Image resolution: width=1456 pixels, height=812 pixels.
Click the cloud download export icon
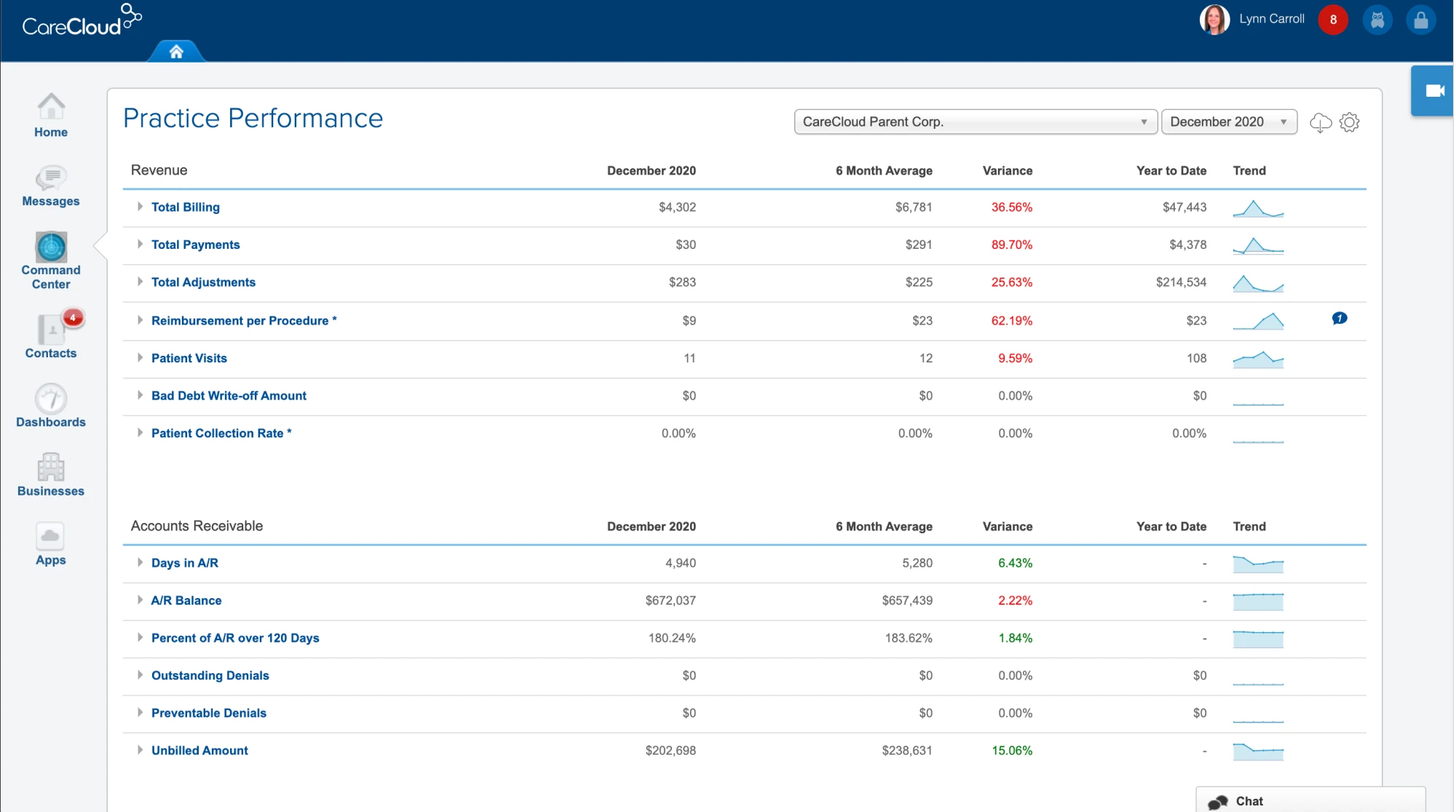coord(1321,122)
